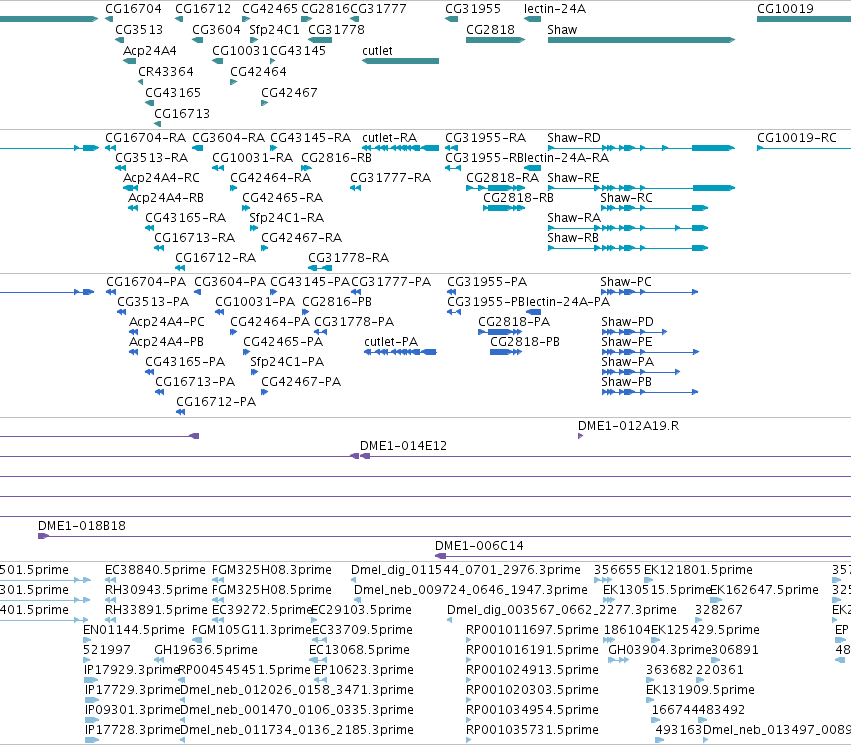This screenshot has height=745, width=851.
Task: Select transcript CG10019-RC
Action: point(797,138)
